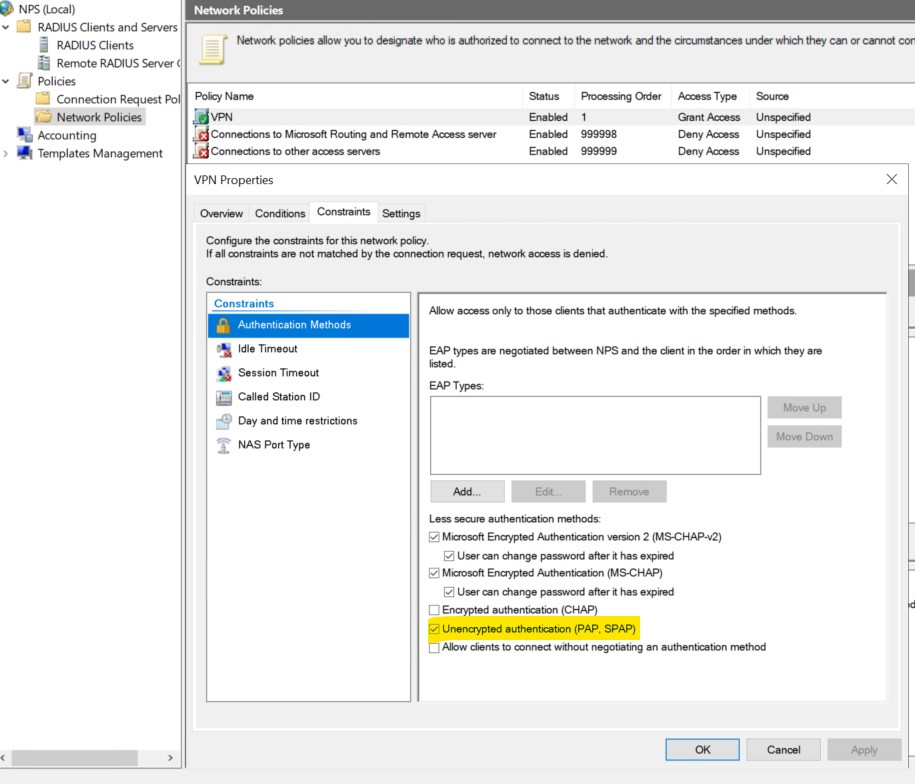Click the RADIUS Clients server icon
The image size is (915, 784).
[x=44, y=44]
